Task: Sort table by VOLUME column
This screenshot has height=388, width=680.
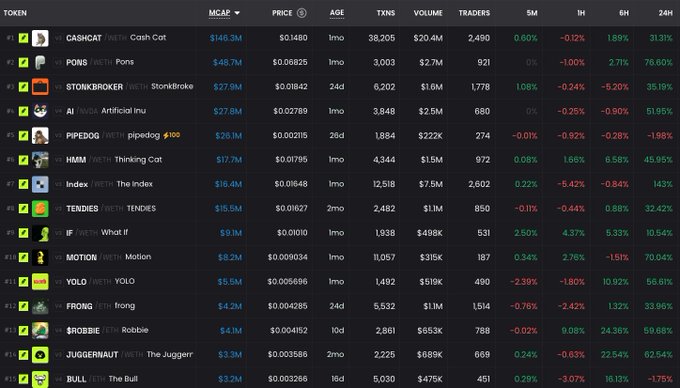Action: tap(428, 13)
